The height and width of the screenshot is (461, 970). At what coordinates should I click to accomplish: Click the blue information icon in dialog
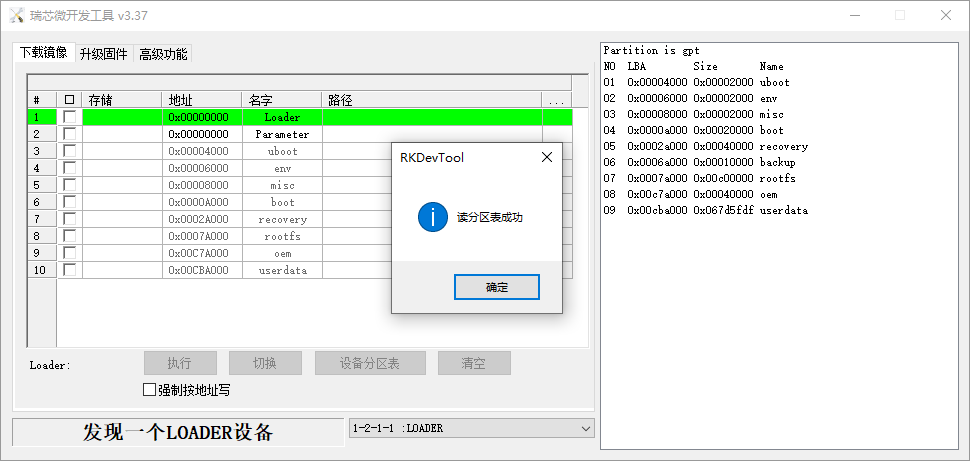(432, 217)
